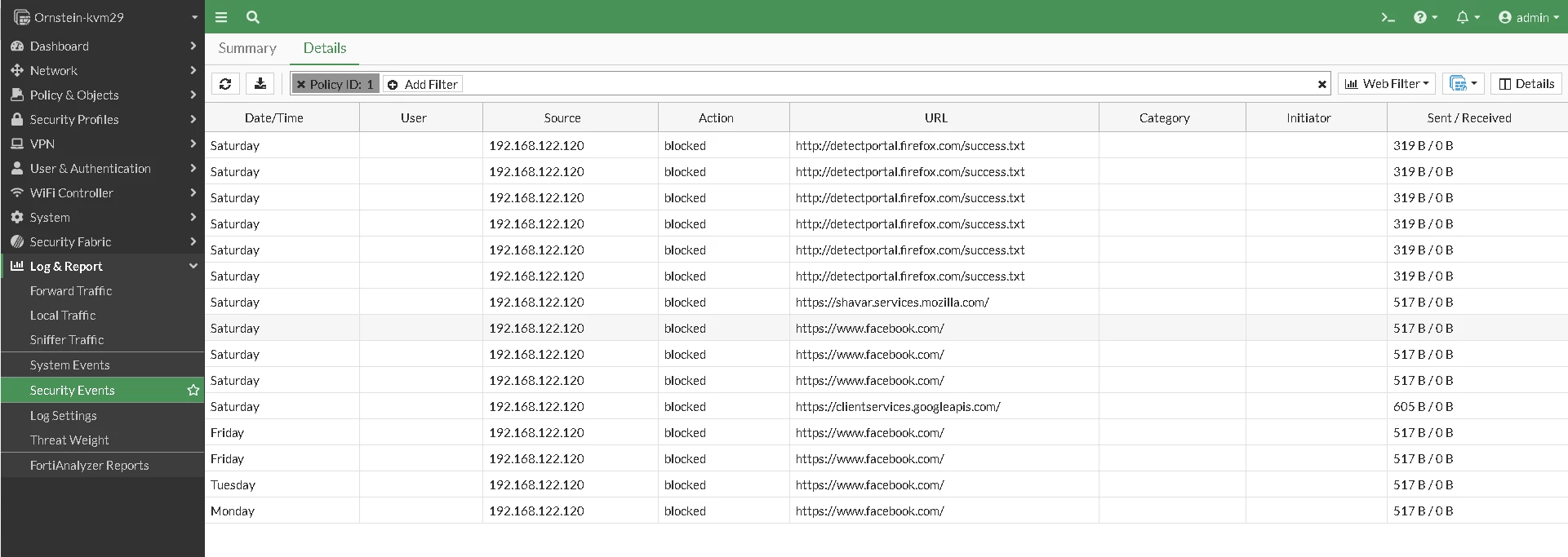Switch to the Summary tab
The height and width of the screenshot is (557, 1568).
(x=247, y=48)
